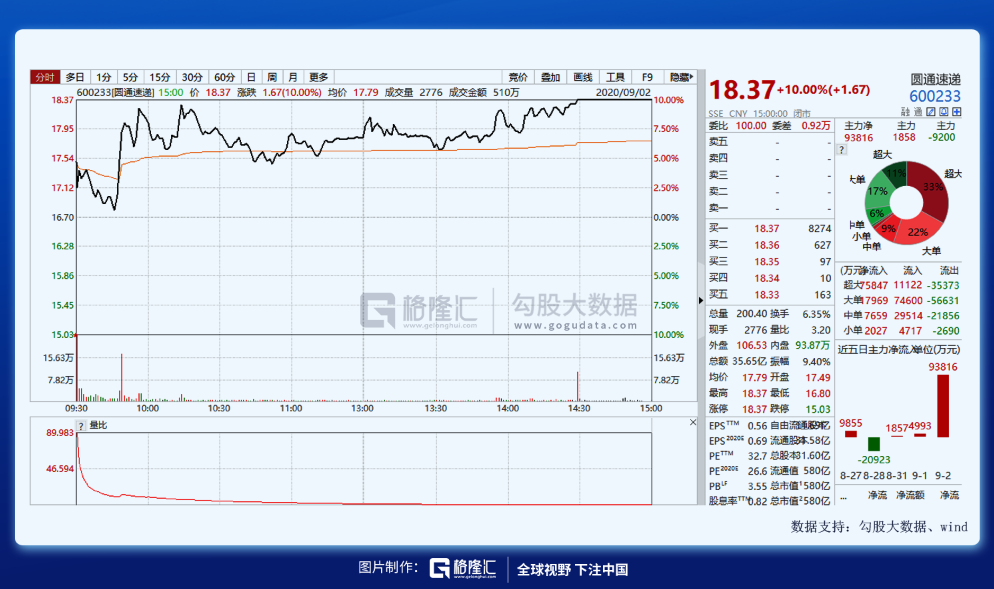Image resolution: width=994 pixels, height=589 pixels.
Task: Click 买二 bid price 18.36
Action: pyautogui.click(x=766, y=245)
